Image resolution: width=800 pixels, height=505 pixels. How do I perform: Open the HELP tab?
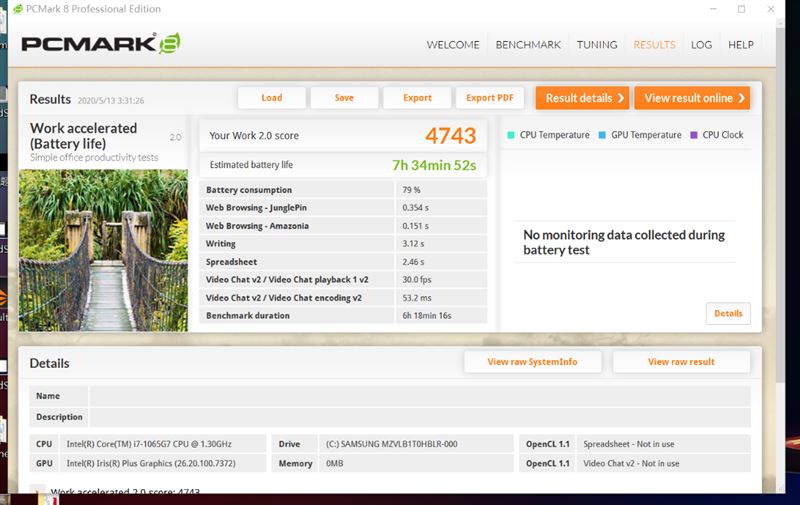(740, 45)
